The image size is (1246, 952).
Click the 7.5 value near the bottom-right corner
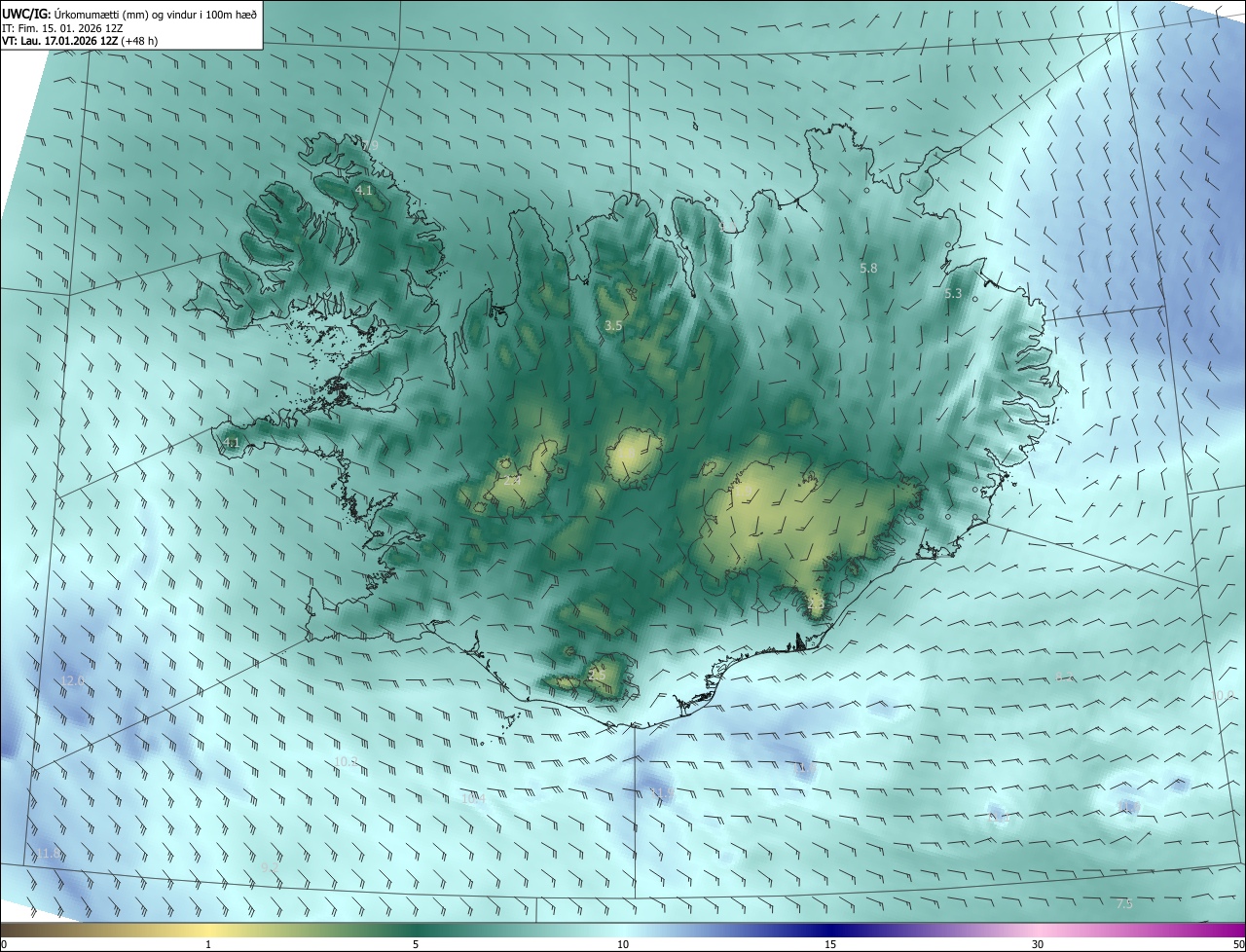point(1124,903)
